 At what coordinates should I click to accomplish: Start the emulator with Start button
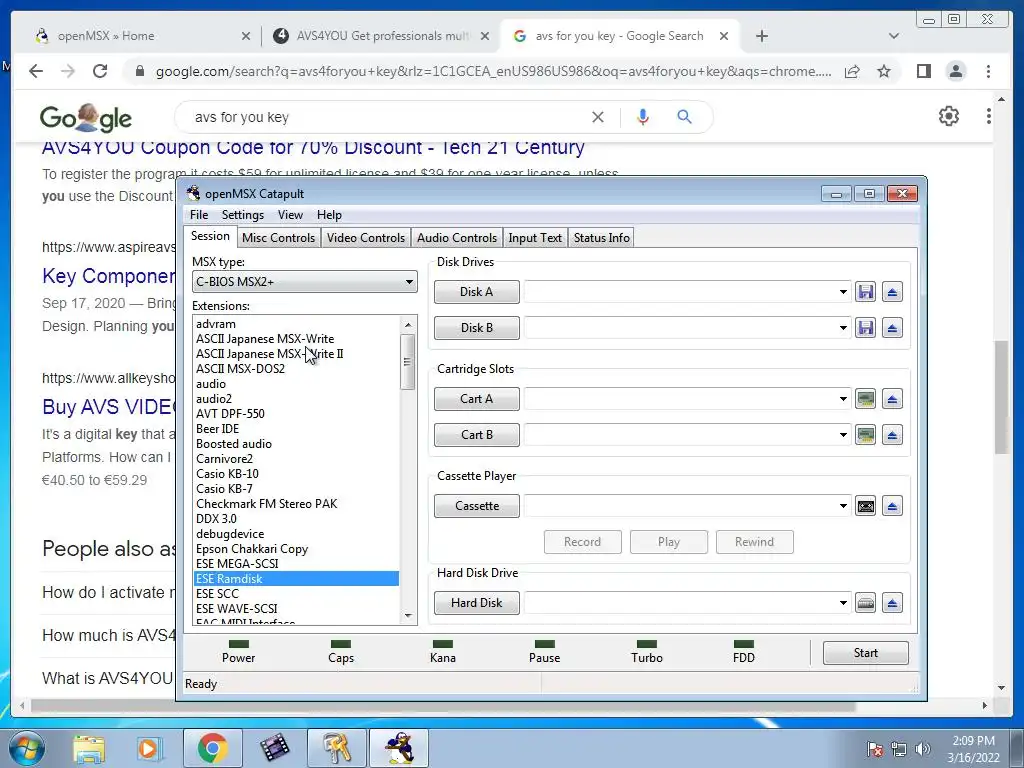coord(865,653)
